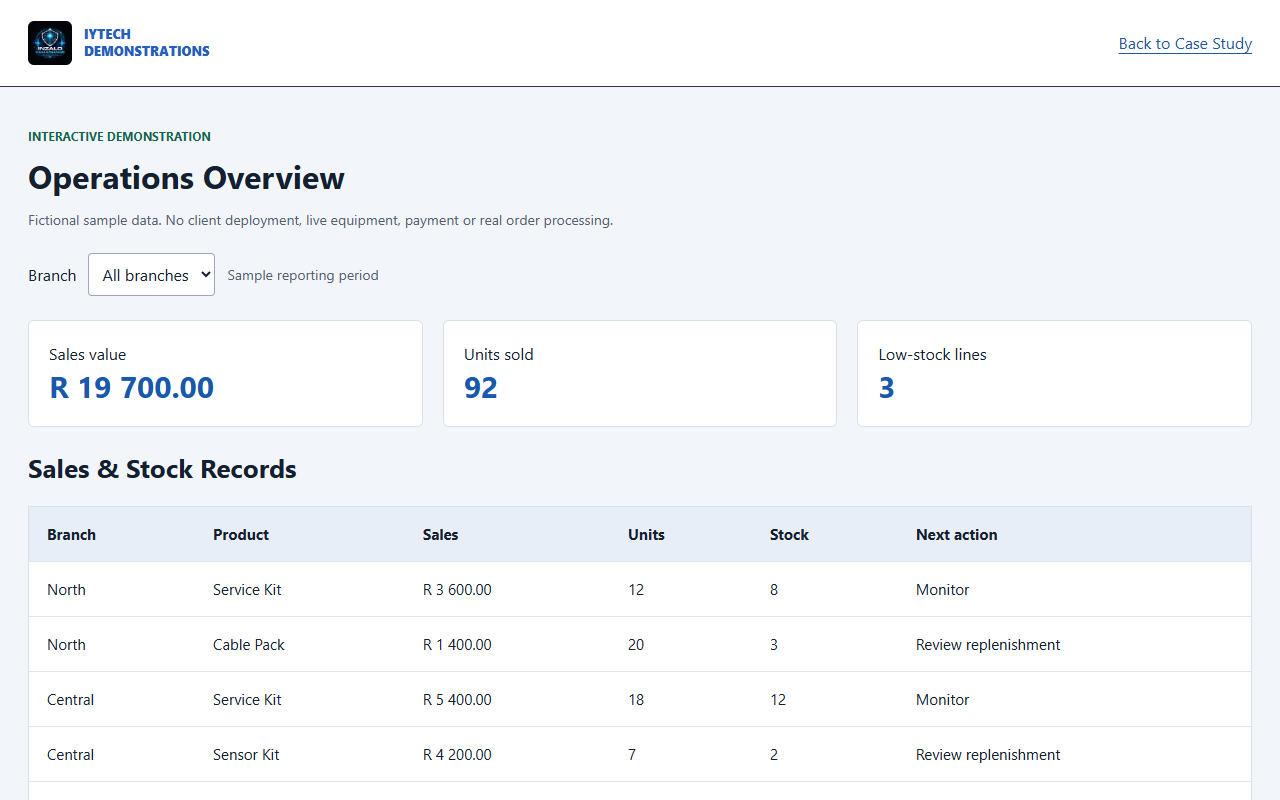This screenshot has width=1280, height=800.
Task: Open the Branch dropdown showing All branches
Action: click(151, 275)
